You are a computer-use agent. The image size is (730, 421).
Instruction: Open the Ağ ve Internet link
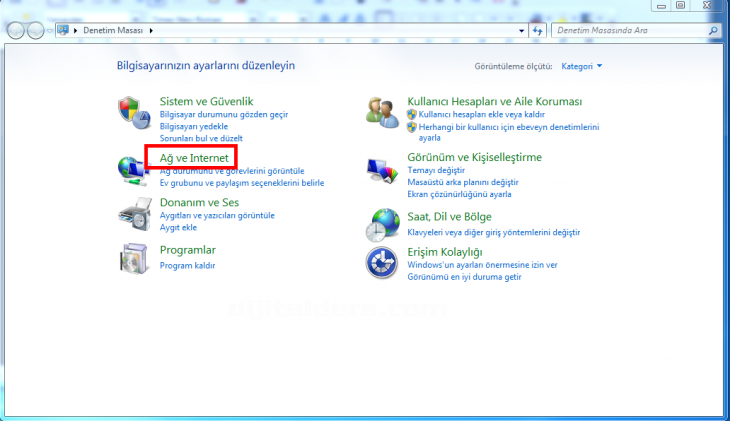pos(194,158)
